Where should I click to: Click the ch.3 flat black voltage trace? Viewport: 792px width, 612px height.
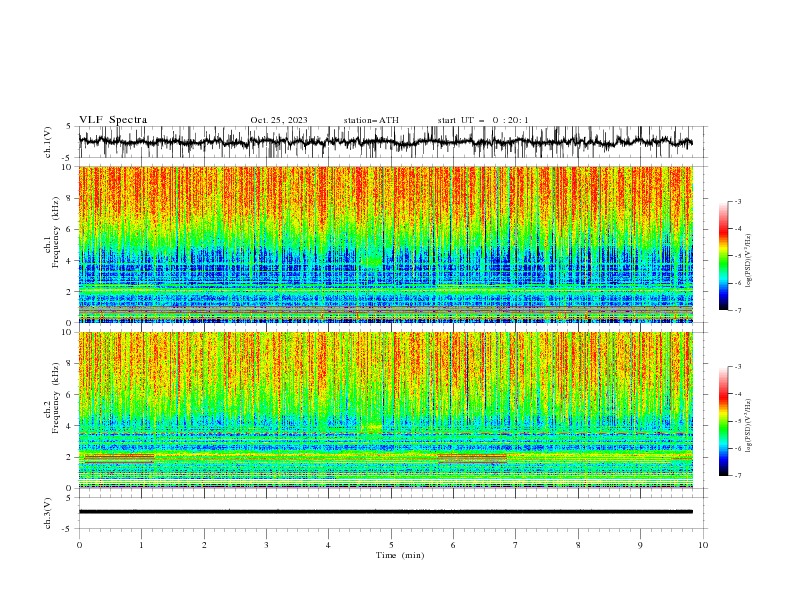pos(386,512)
